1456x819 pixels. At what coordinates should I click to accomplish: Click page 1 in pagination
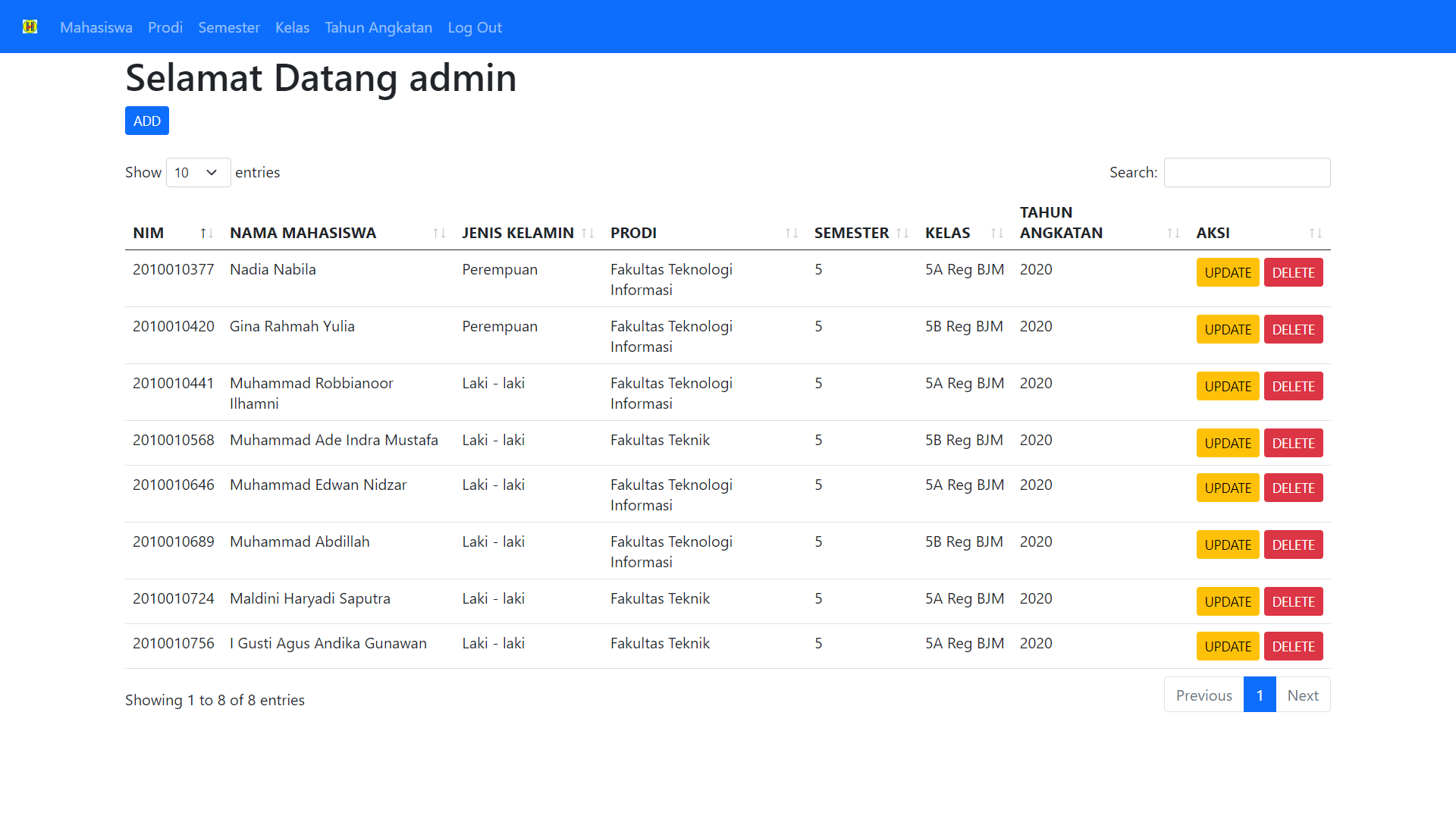point(1259,695)
